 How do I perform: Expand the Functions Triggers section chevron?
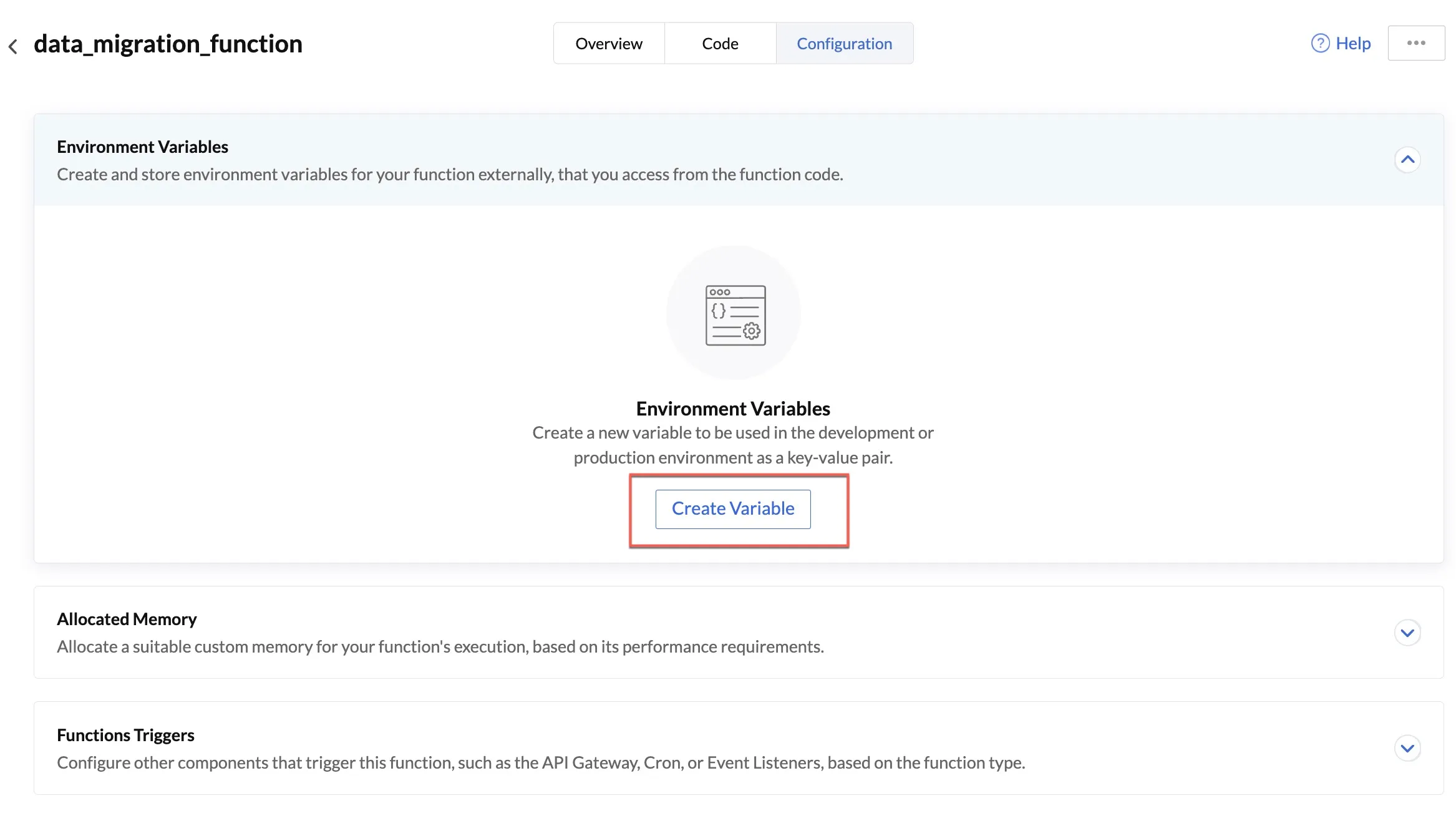[1407, 748]
